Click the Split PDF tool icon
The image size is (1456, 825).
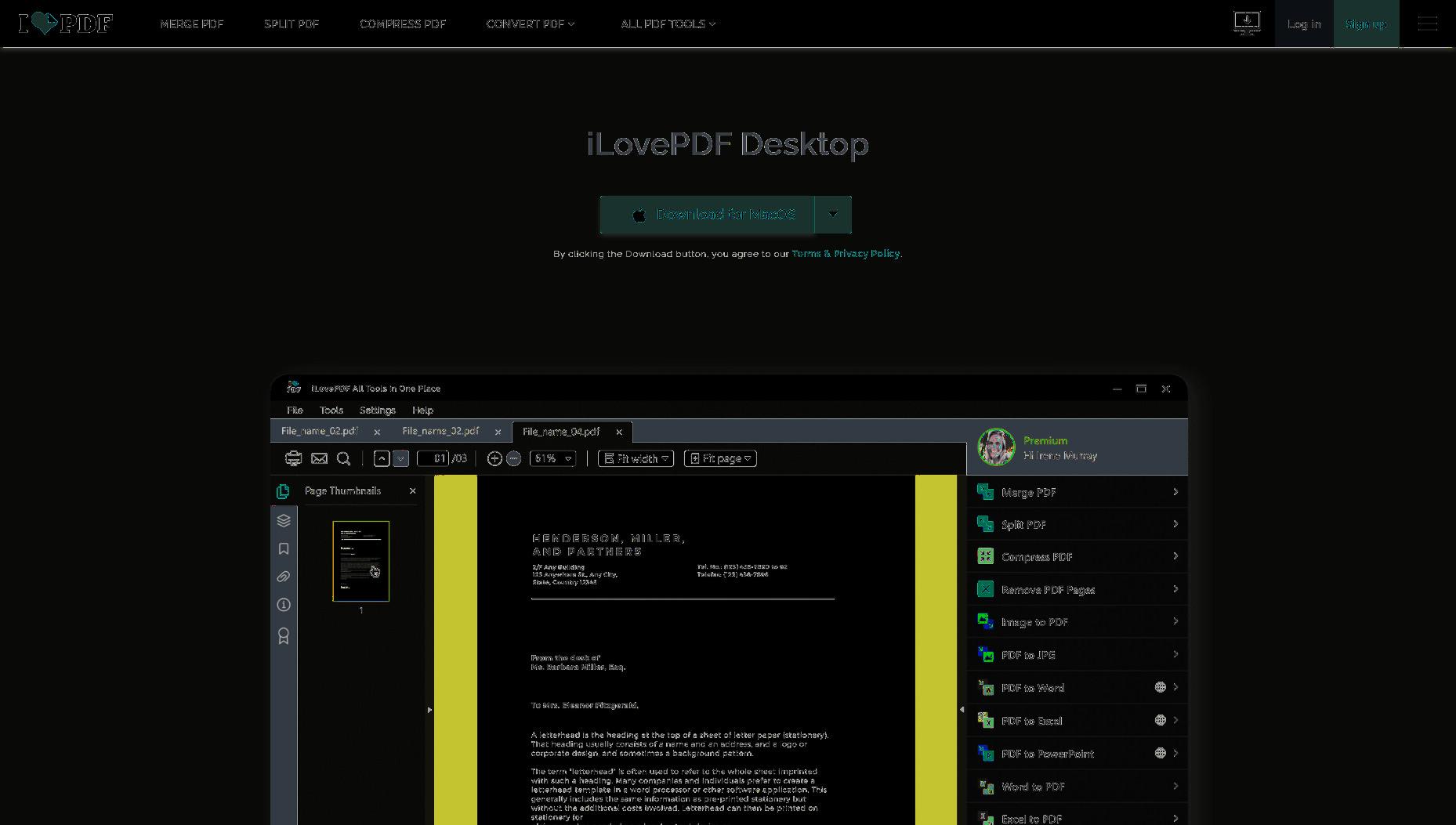point(985,524)
